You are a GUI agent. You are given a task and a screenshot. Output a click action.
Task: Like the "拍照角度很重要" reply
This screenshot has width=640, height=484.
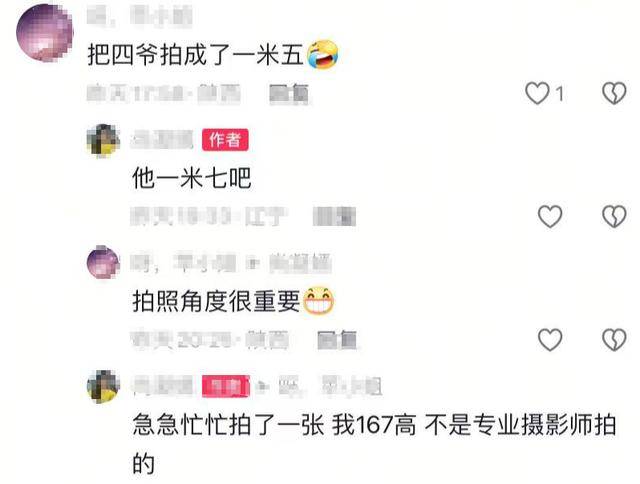(x=550, y=340)
